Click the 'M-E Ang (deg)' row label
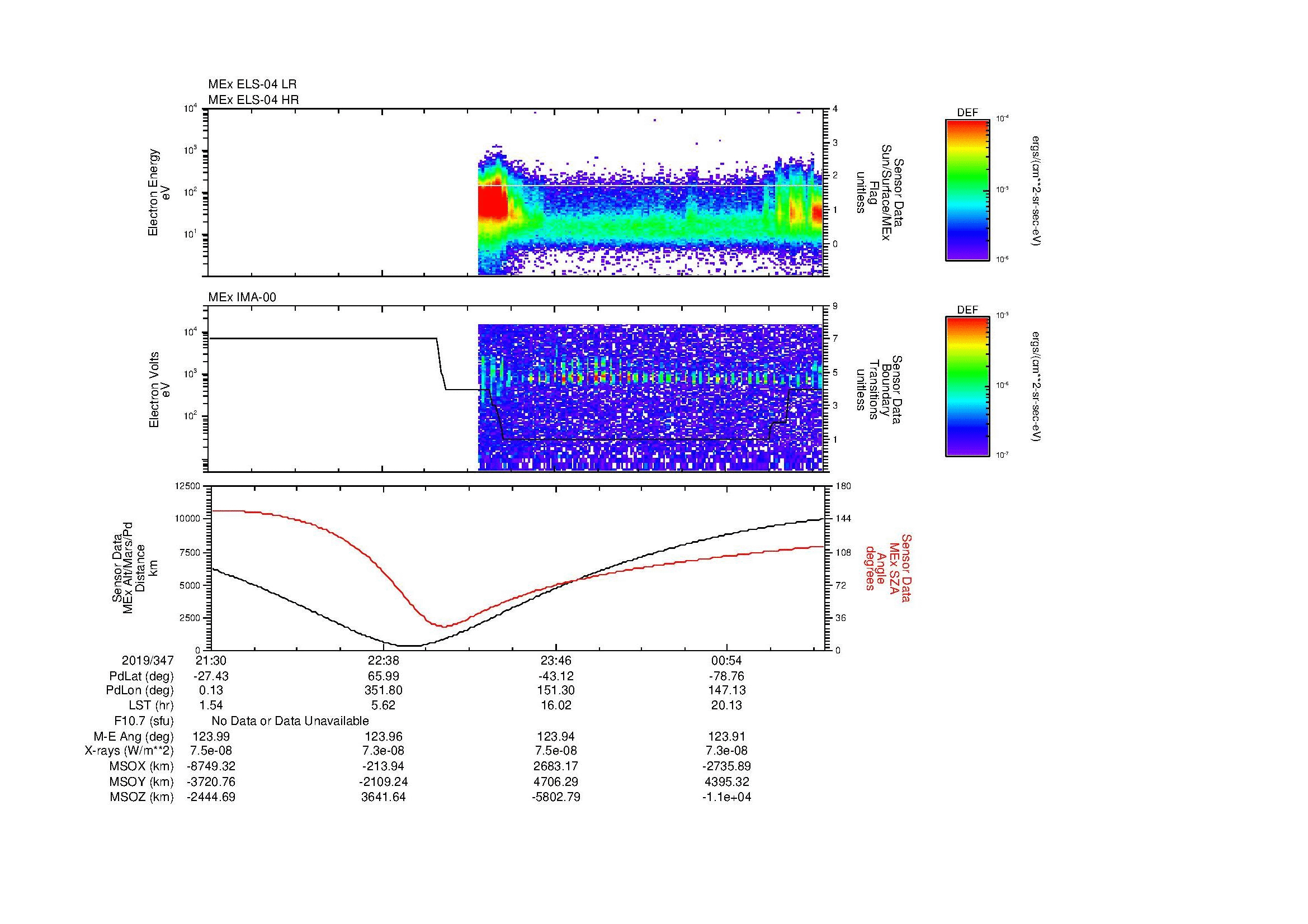This screenshot has width=1308, height=924. point(133,737)
